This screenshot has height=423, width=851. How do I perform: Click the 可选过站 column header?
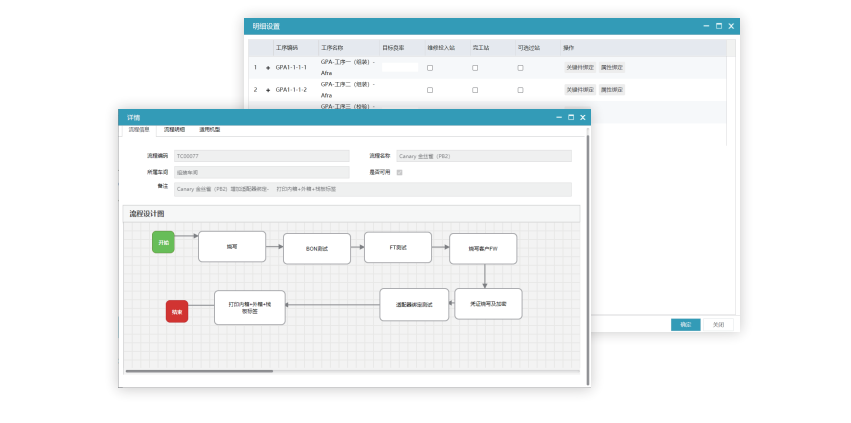529,48
